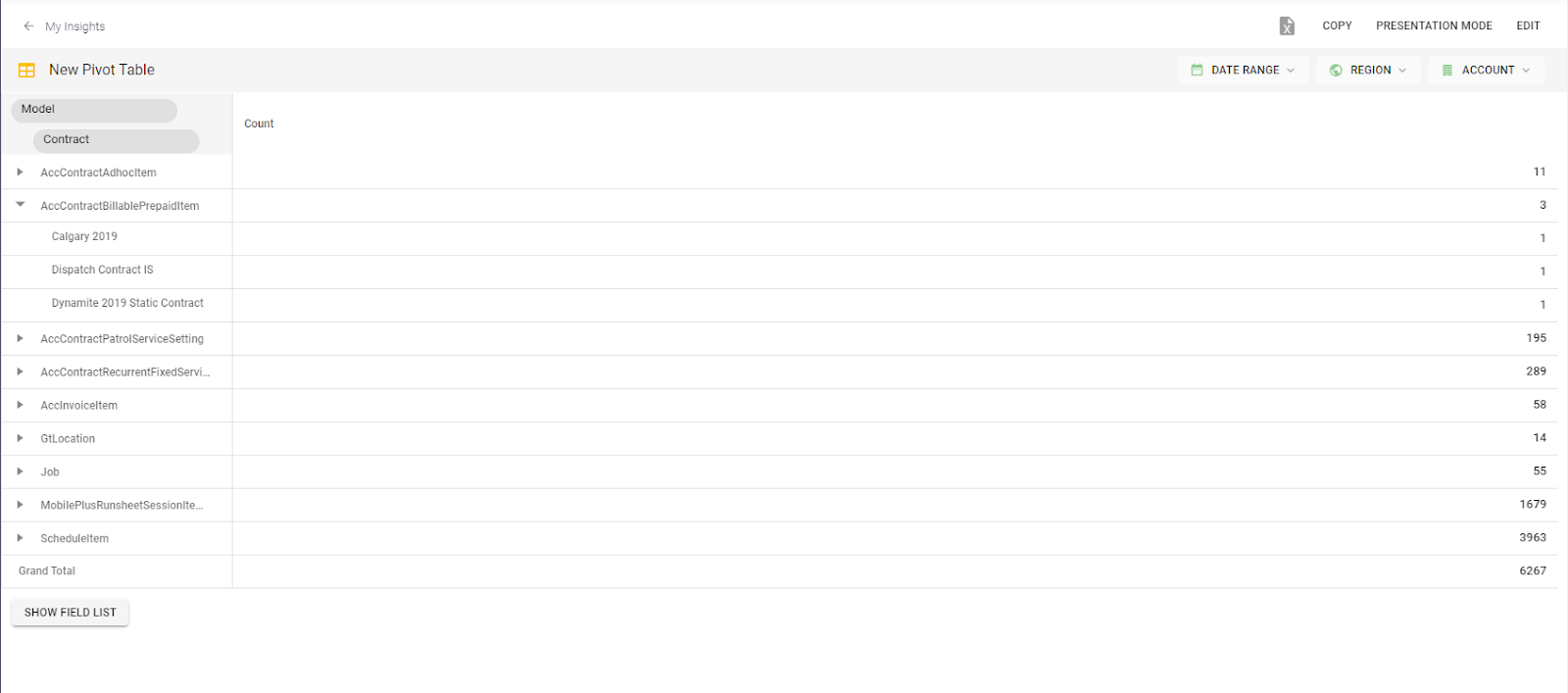Click the pivot table icon beside New Pivot Table
1568x693 pixels.
tap(26, 70)
